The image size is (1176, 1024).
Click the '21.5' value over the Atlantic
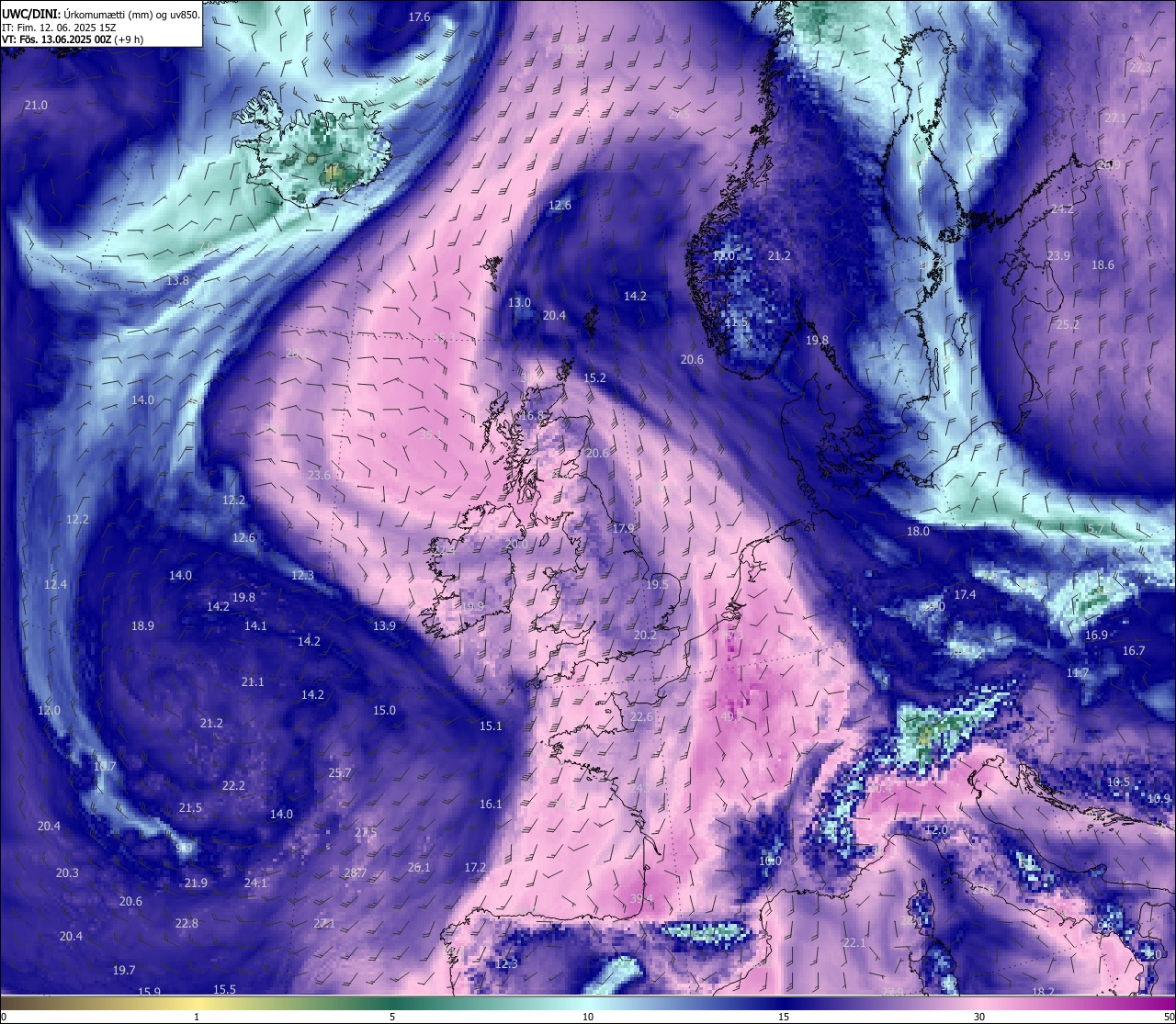pos(190,807)
